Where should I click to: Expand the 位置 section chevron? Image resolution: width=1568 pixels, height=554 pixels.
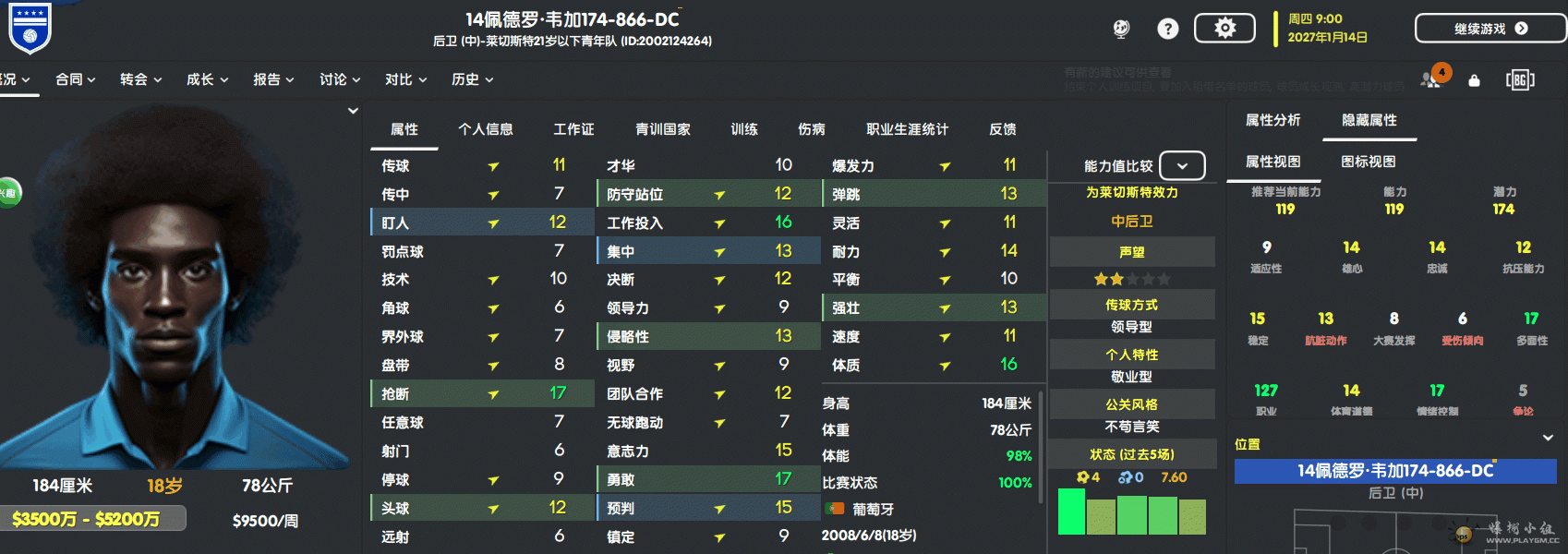(1548, 438)
